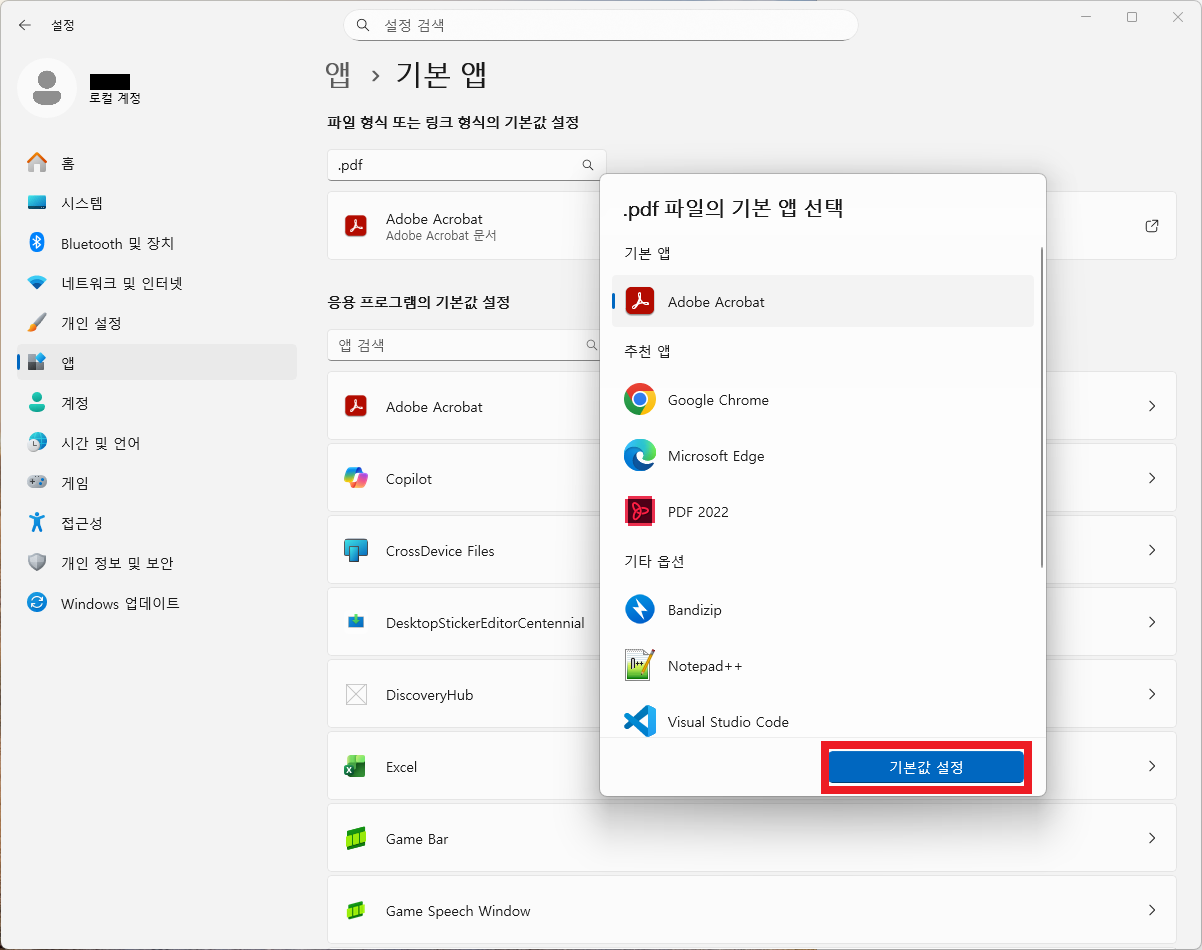Choose Microsoft Edge in the dialog
The width and height of the screenshot is (1202, 950).
tap(822, 456)
